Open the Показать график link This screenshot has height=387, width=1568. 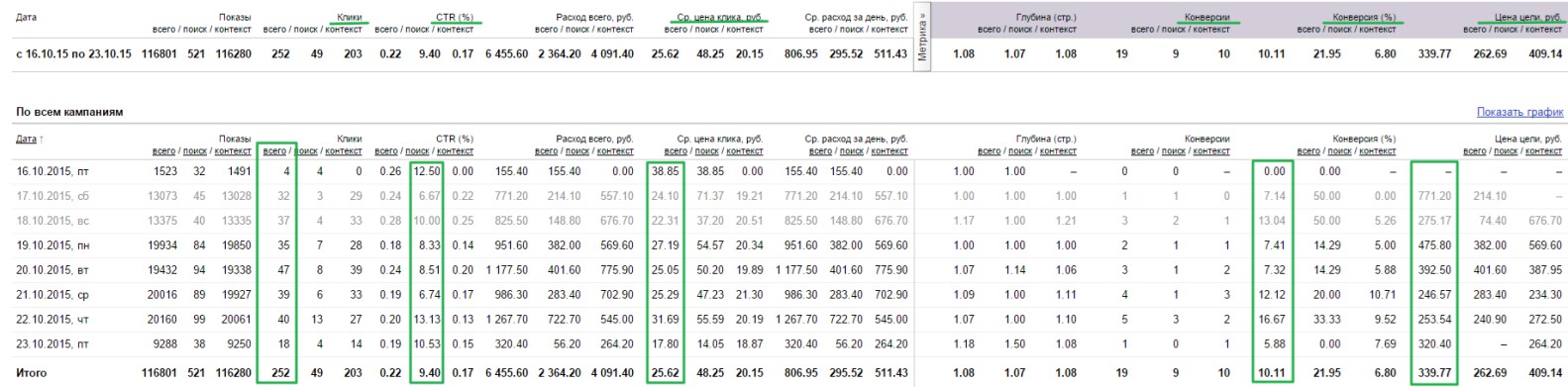(1519, 113)
